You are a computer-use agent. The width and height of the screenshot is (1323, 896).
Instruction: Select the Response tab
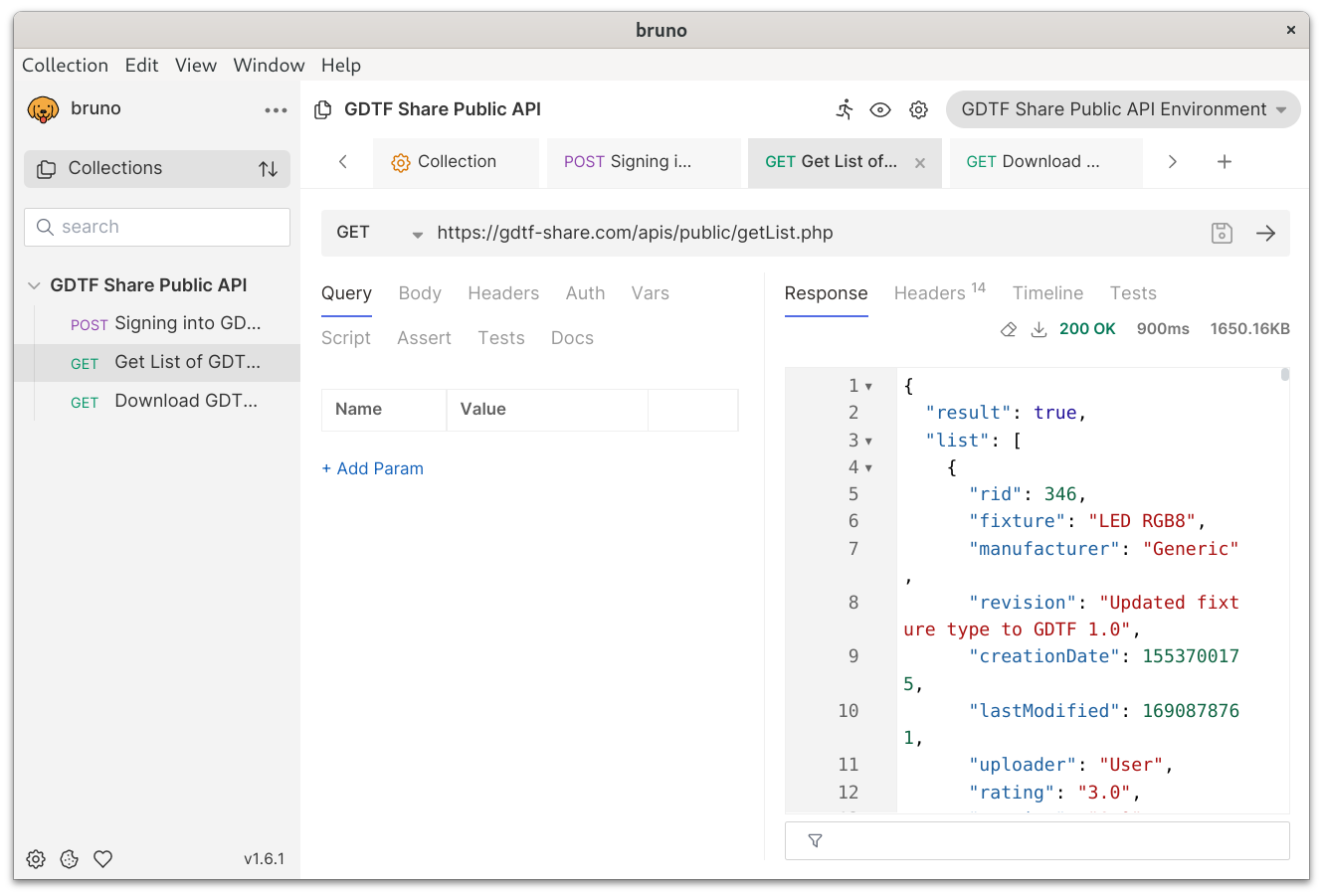click(826, 293)
